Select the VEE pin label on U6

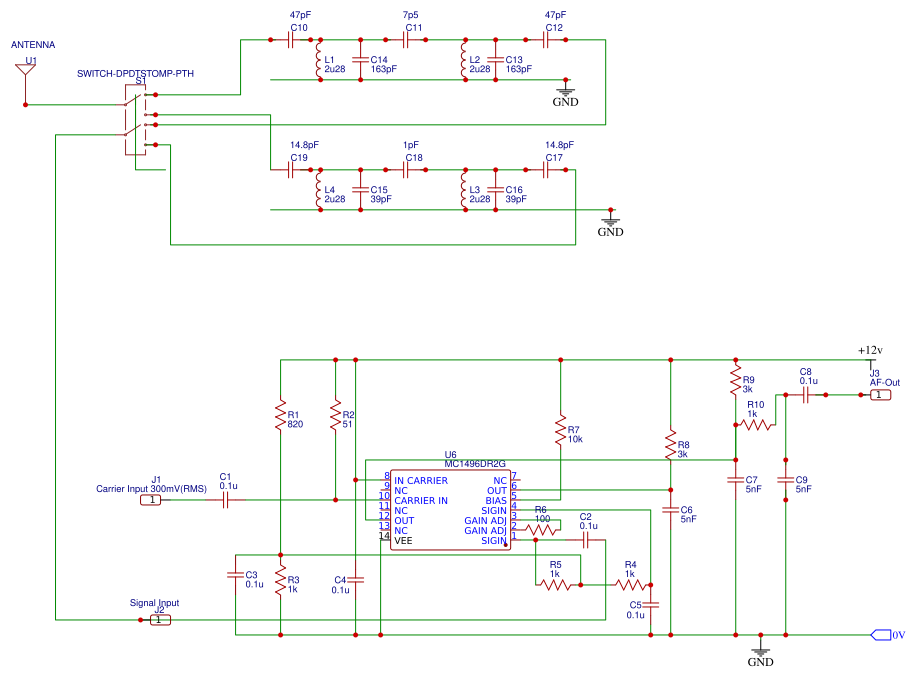(x=404, y=541)
